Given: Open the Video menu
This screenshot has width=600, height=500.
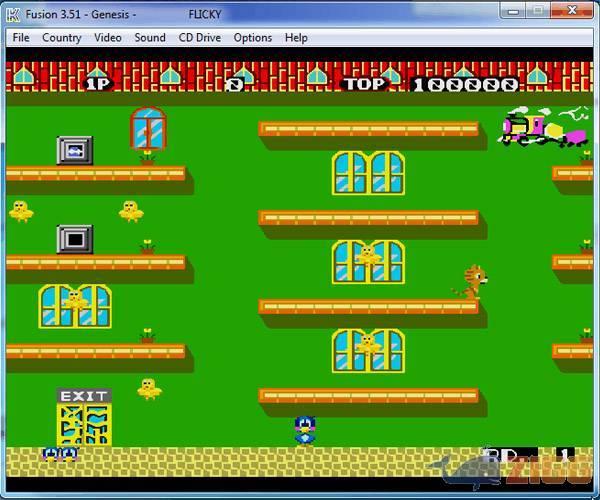Looking at the screenshot, I should coord(108,38).
